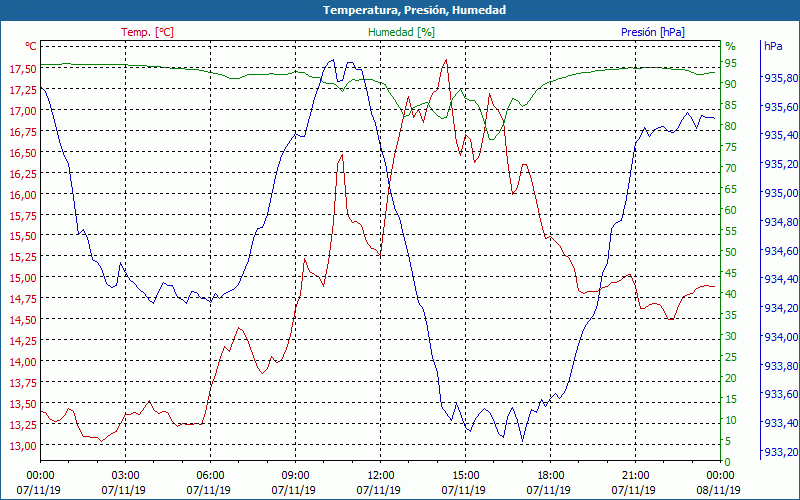
Task: Click the "15,00" temperature tick label
Action: 23,278
